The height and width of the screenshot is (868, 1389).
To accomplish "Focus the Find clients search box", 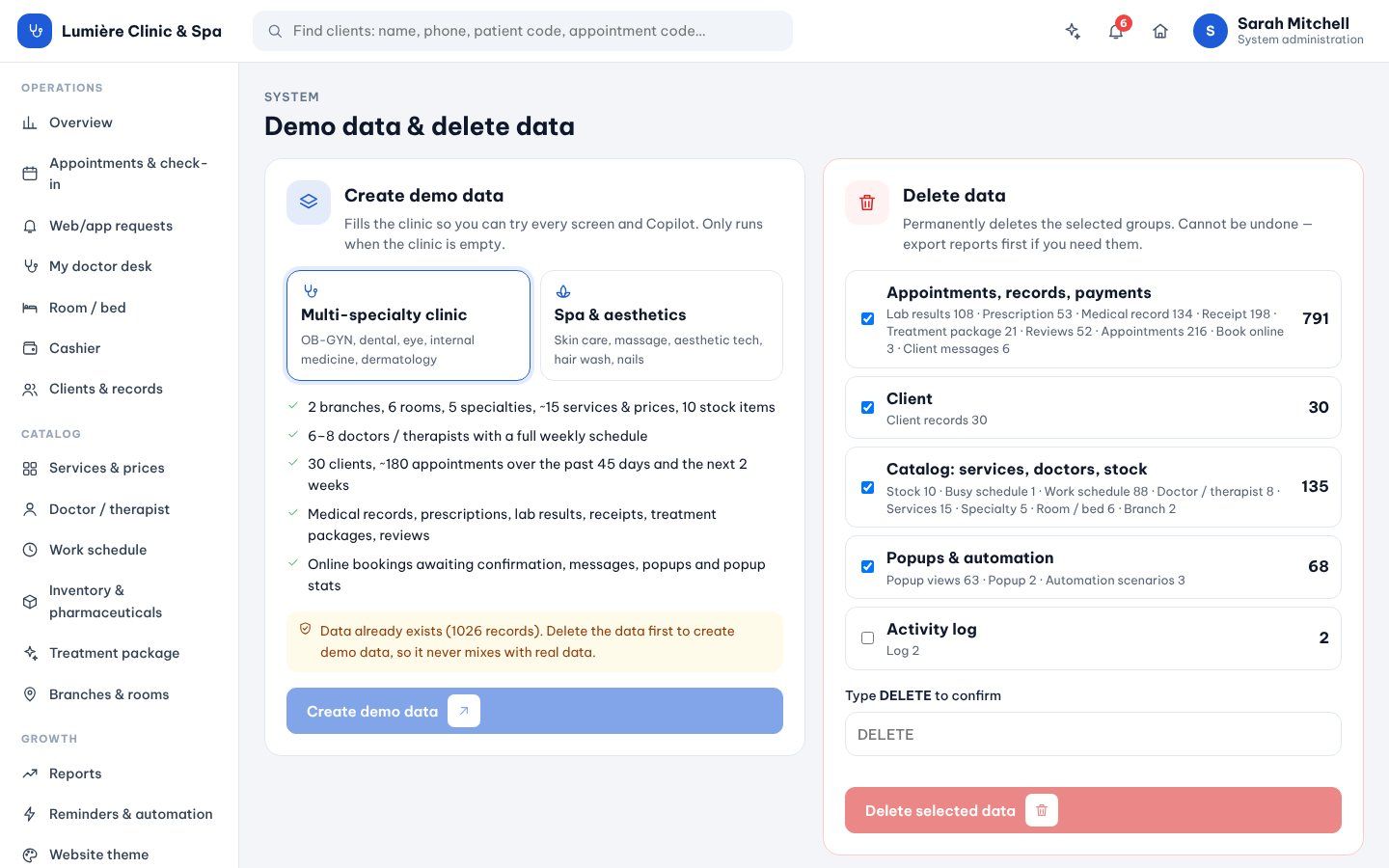I will point(523,31).
